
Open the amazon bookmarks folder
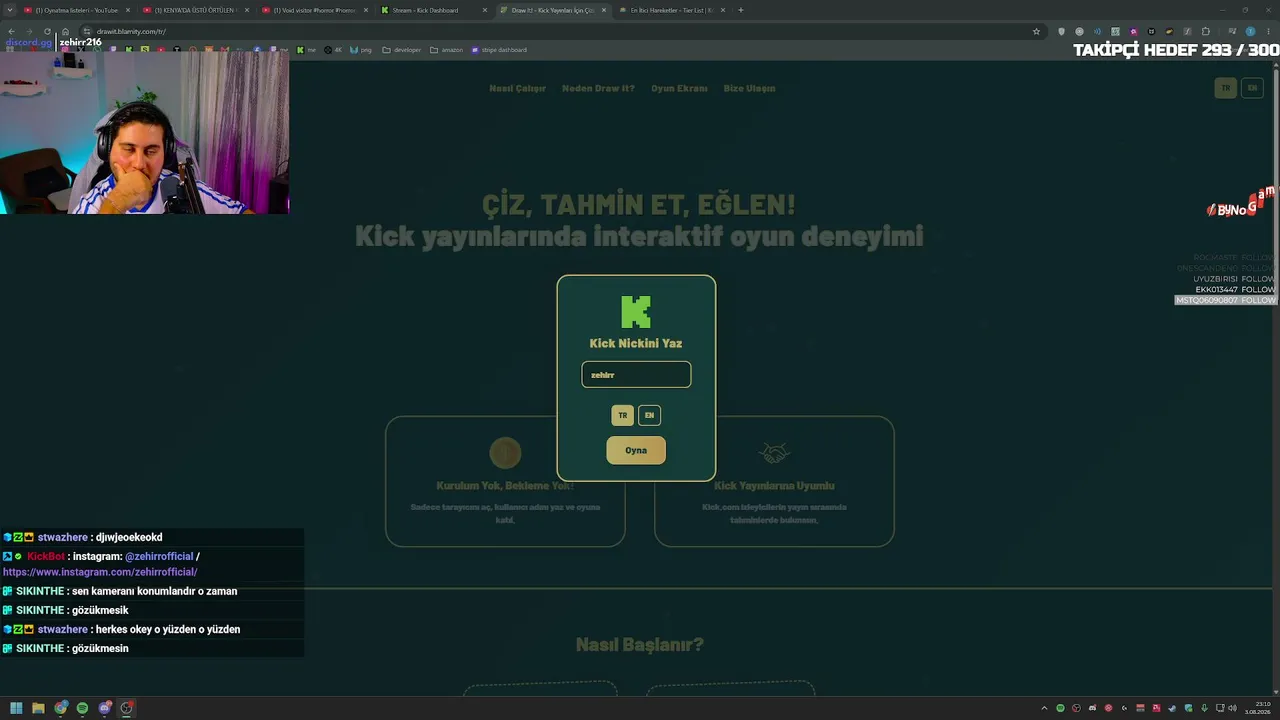pos(446,50)
